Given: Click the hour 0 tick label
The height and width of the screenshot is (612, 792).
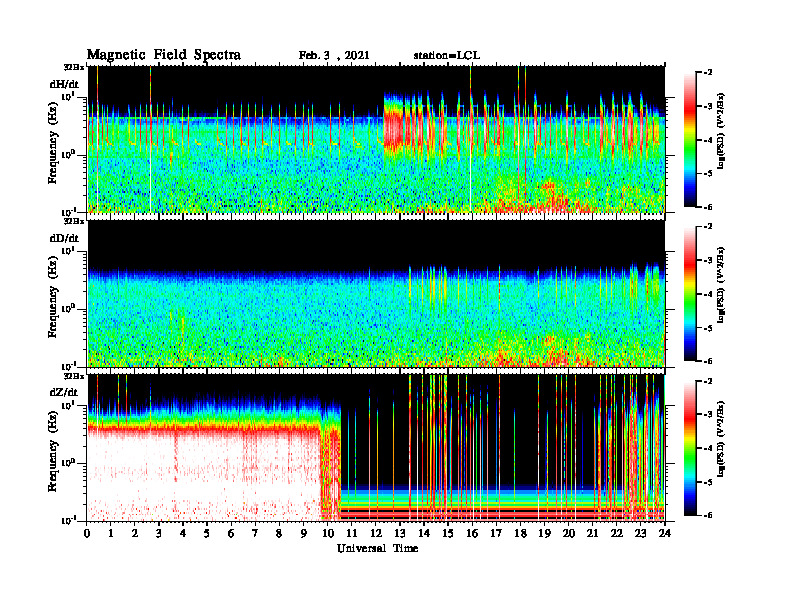Looking at the screenshot, I should click(x=87, y=533).
